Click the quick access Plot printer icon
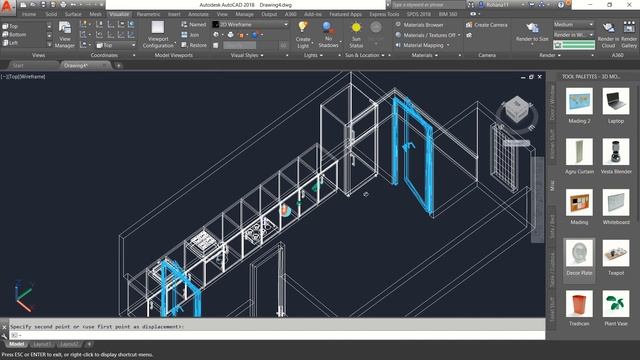The image size is (640, 360). pos(63,4)
